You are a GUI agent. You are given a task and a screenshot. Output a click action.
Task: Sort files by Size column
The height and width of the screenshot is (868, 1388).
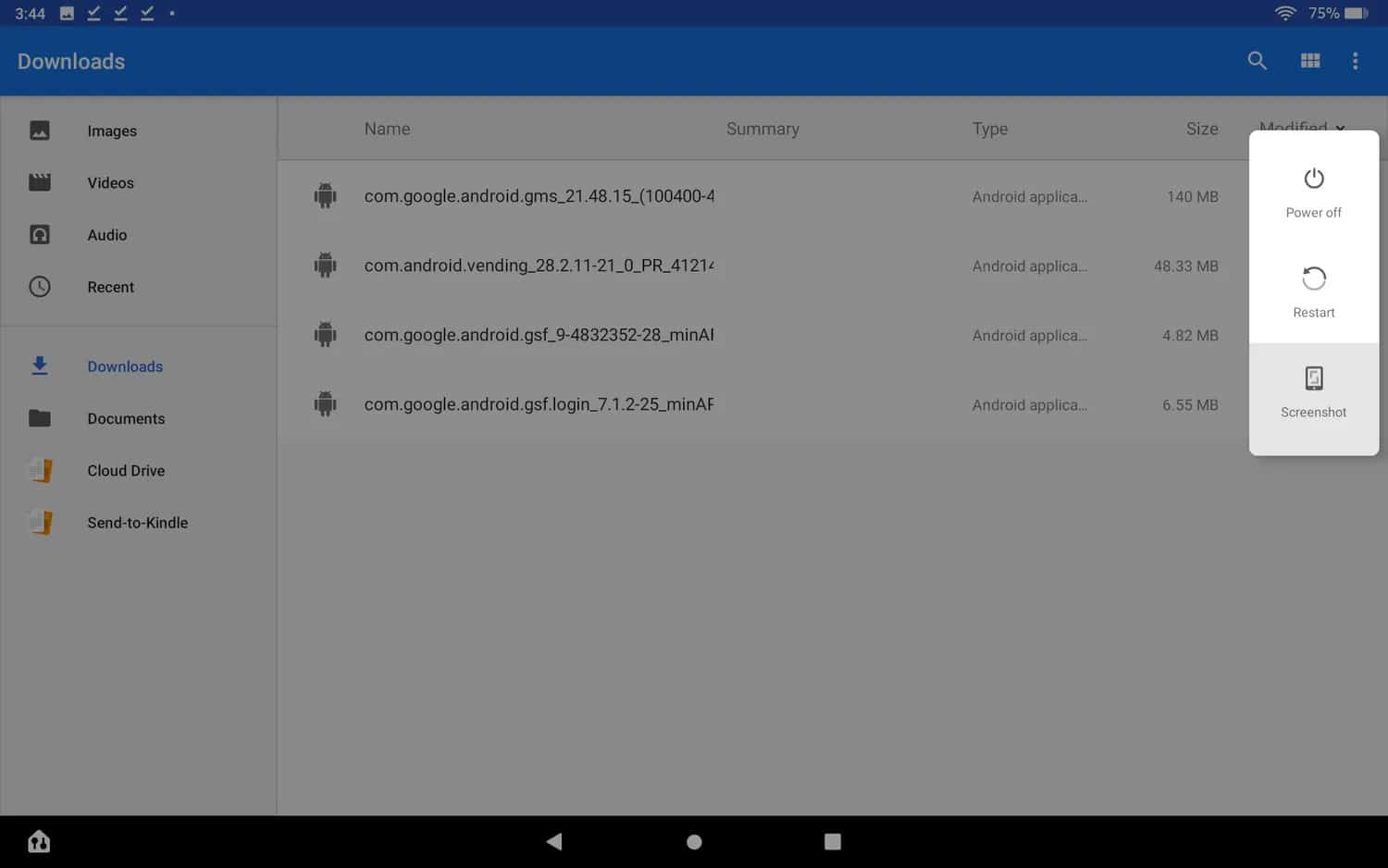pos(1201,129)
